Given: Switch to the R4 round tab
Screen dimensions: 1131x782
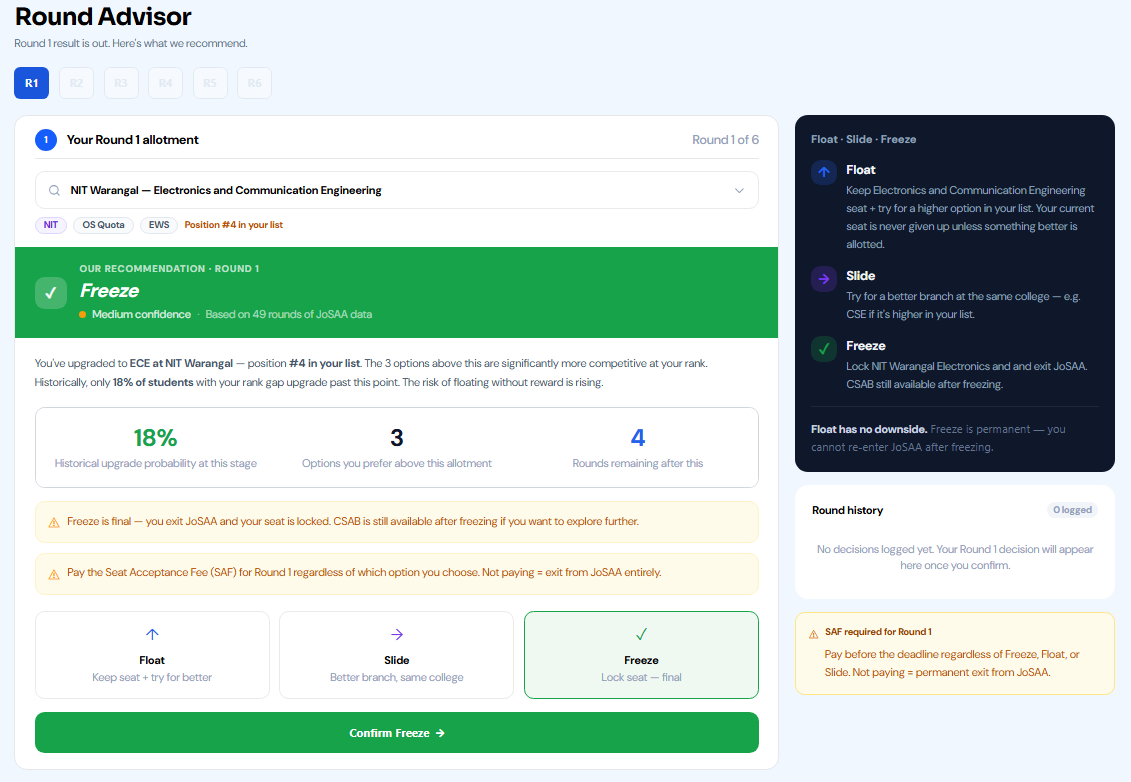Looking at the screenshot, I should (x=166, y=83).
